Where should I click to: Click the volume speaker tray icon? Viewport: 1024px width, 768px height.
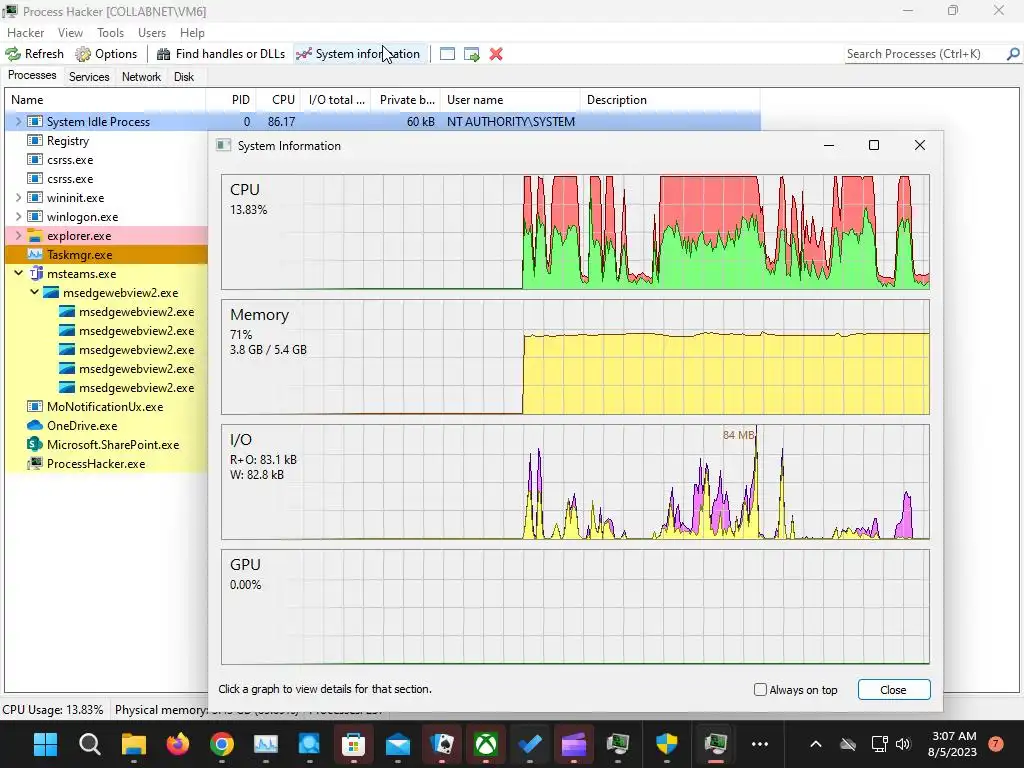click(903, 744)
